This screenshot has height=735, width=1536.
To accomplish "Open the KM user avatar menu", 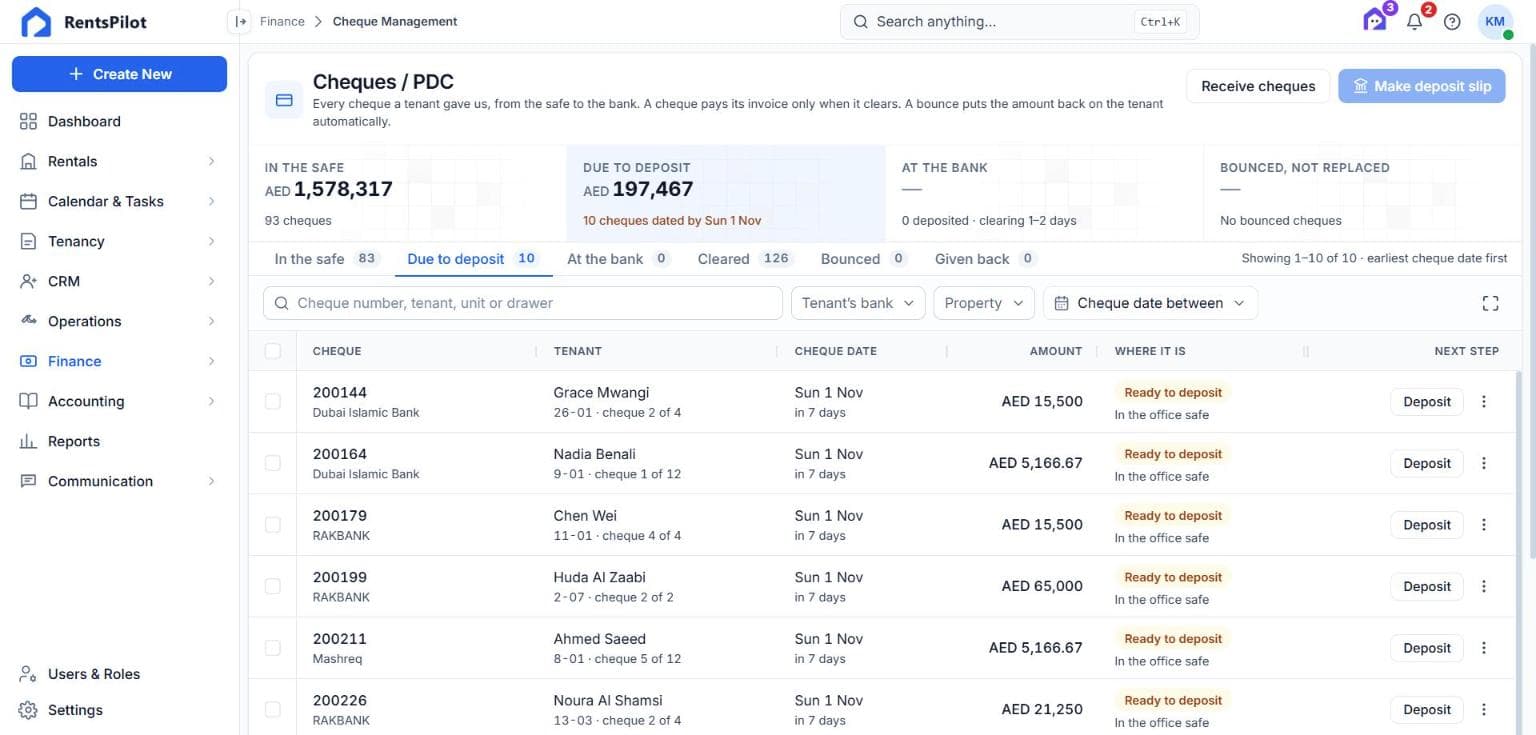I will click(1495, 22).
